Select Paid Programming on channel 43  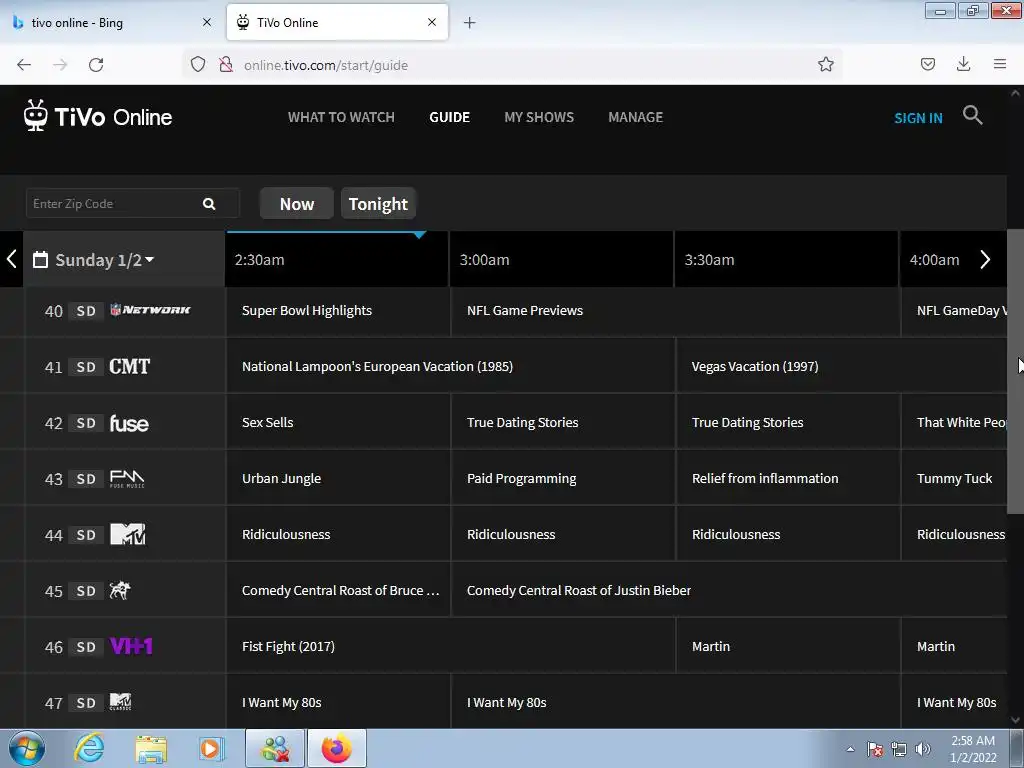coord(563,479)
